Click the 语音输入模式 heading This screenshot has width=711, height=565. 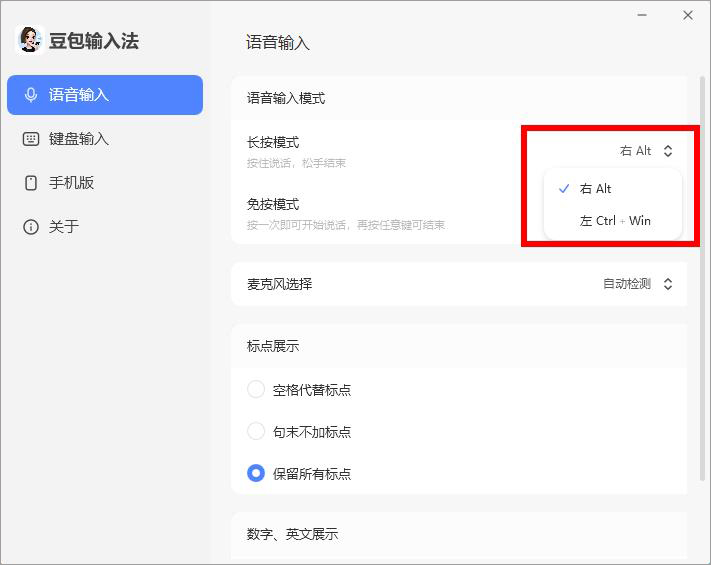click(286, 98)
